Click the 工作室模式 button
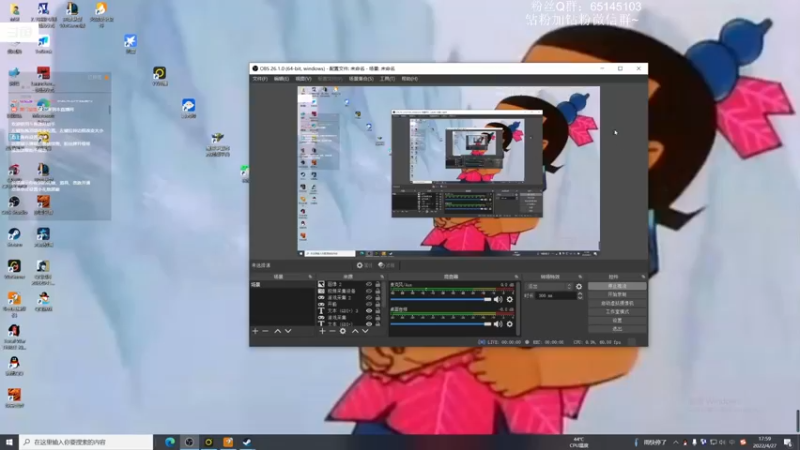Viewport: 800px width, 450px height. (x=617, y=312)
